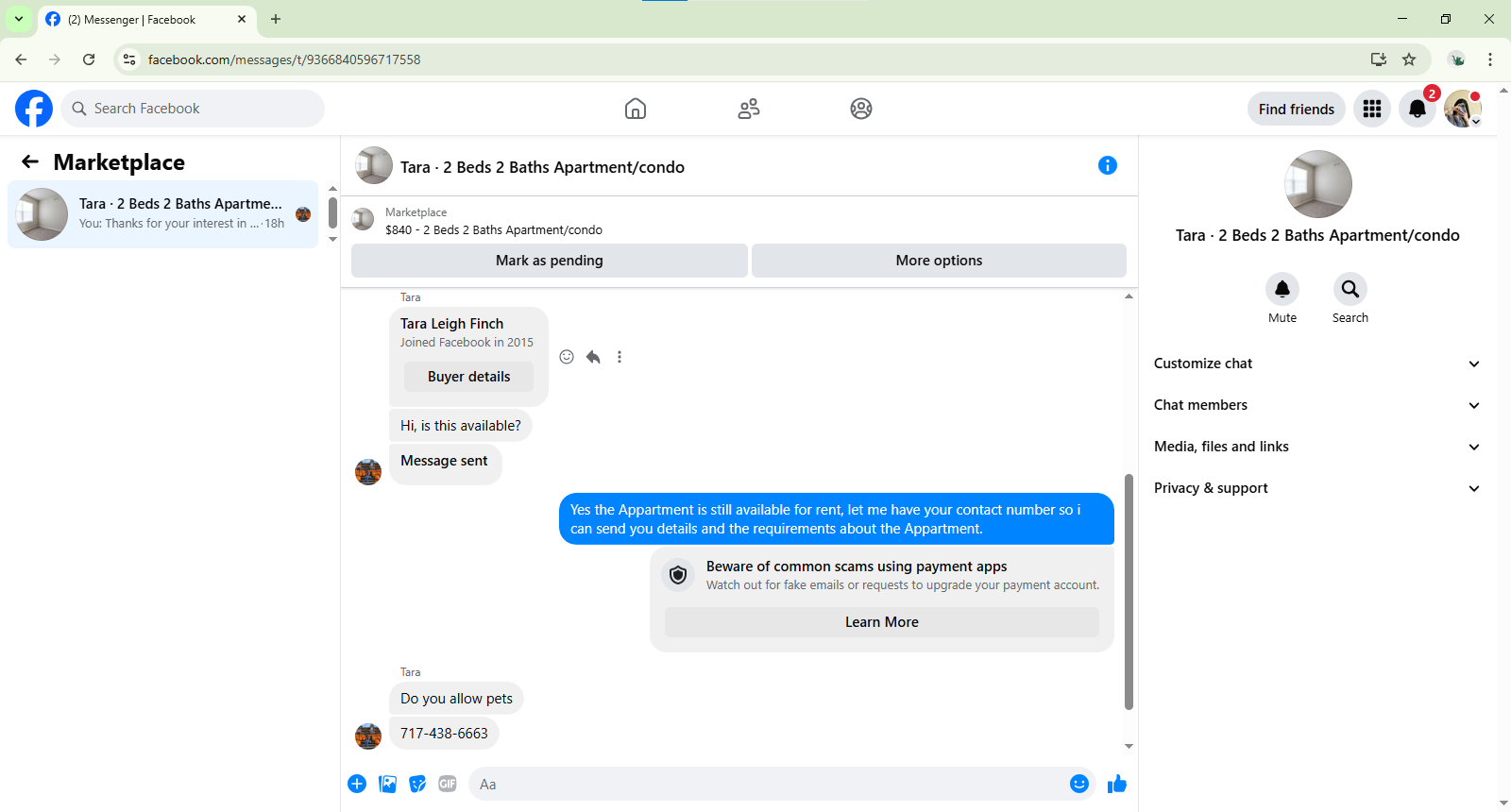Choose a sticker icon
The width and height of the screenshot is (1511, 812).
417,784
